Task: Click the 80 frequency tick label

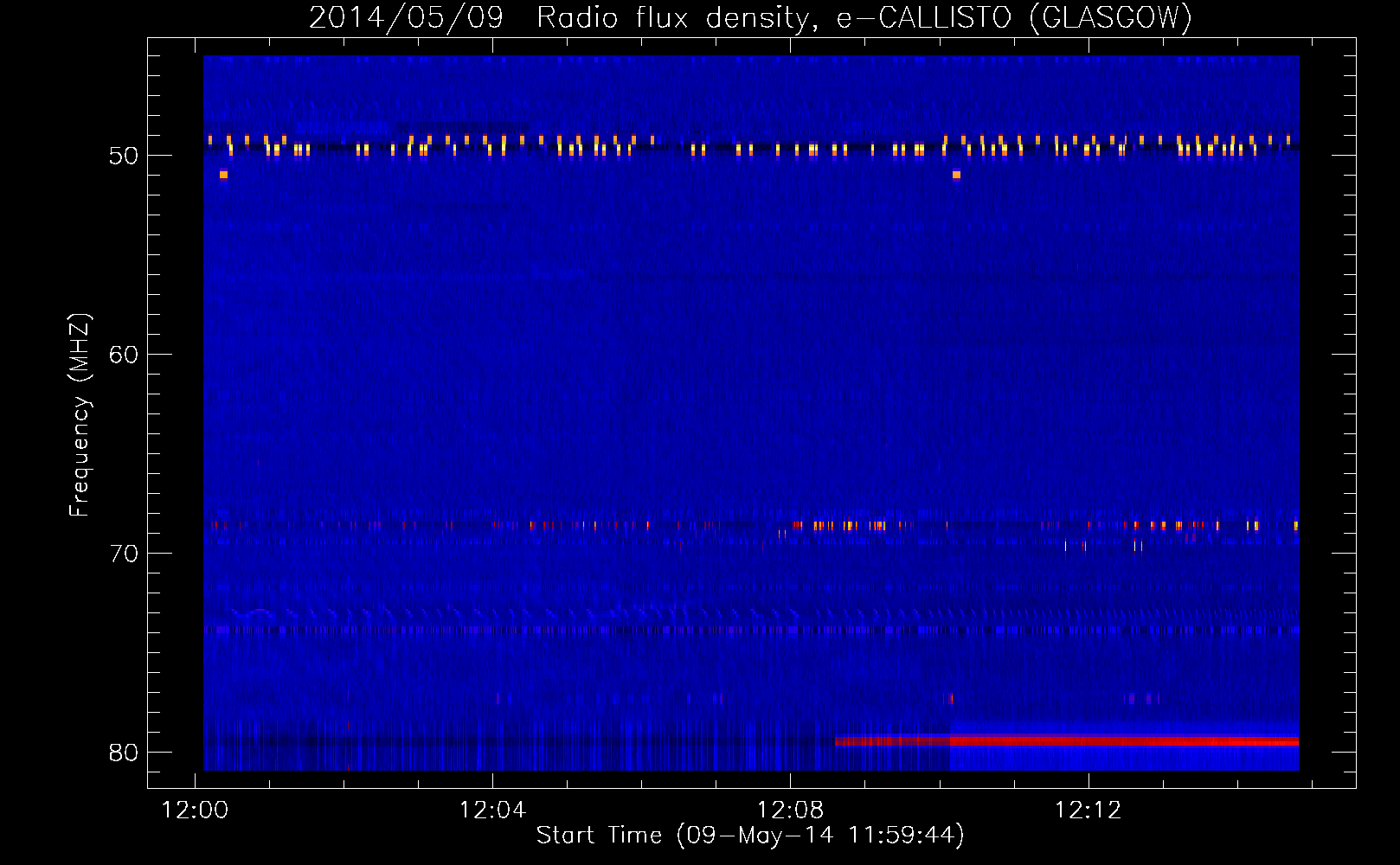Action: [124, 753]
